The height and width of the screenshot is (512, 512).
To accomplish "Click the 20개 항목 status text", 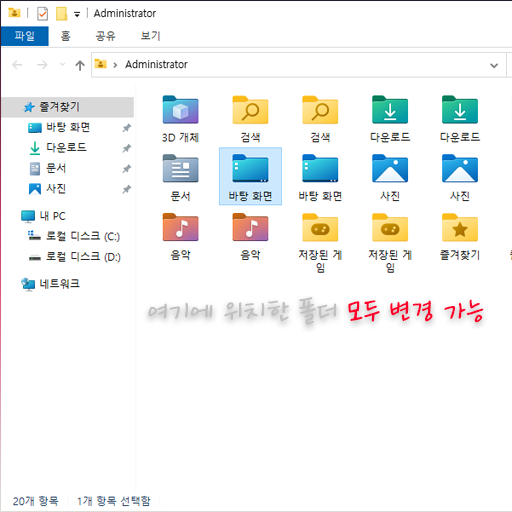I will 35,501.
